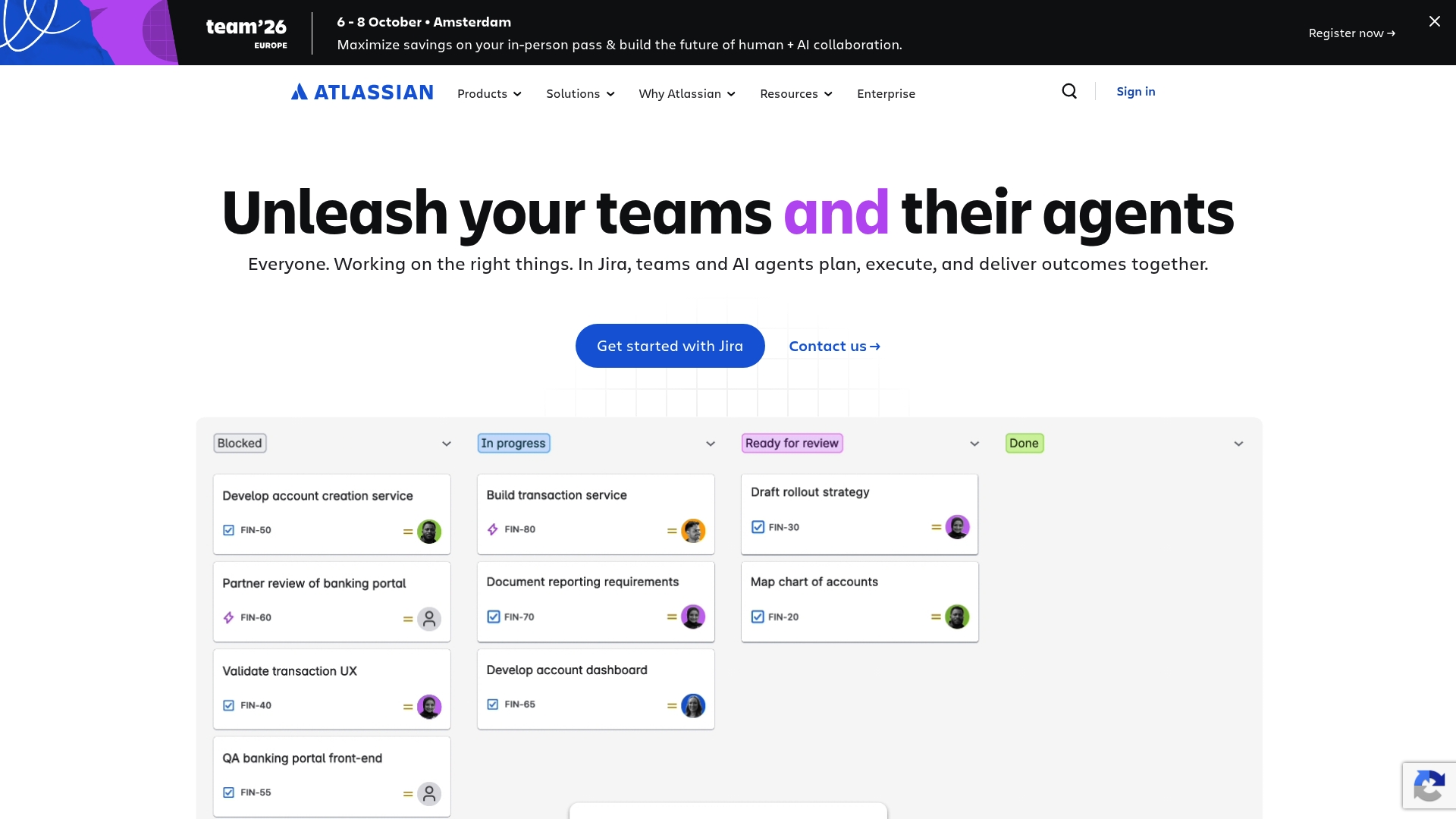Select the In progress status label

click(x=513, y=443)
